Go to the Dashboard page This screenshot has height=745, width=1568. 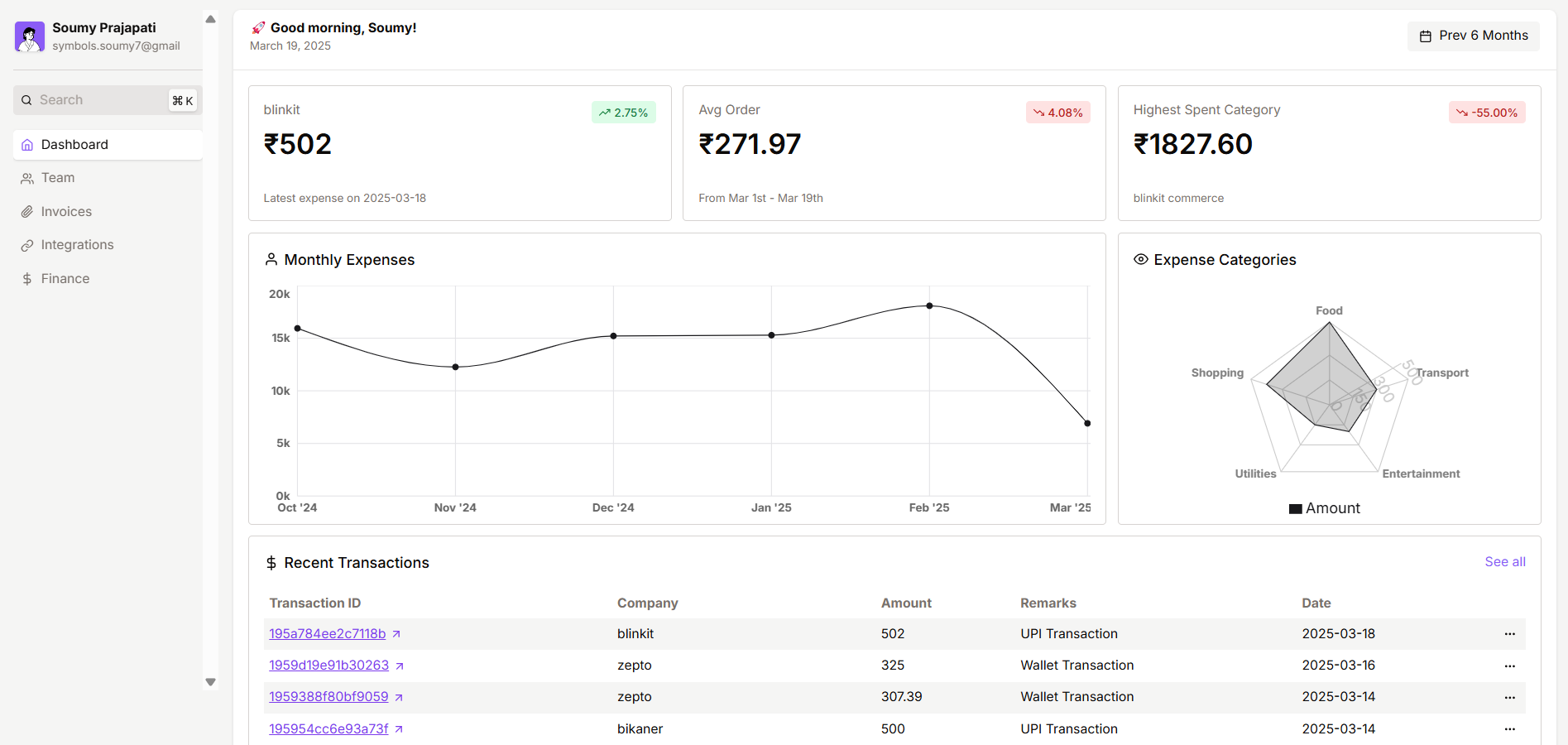tap(108, 145)
